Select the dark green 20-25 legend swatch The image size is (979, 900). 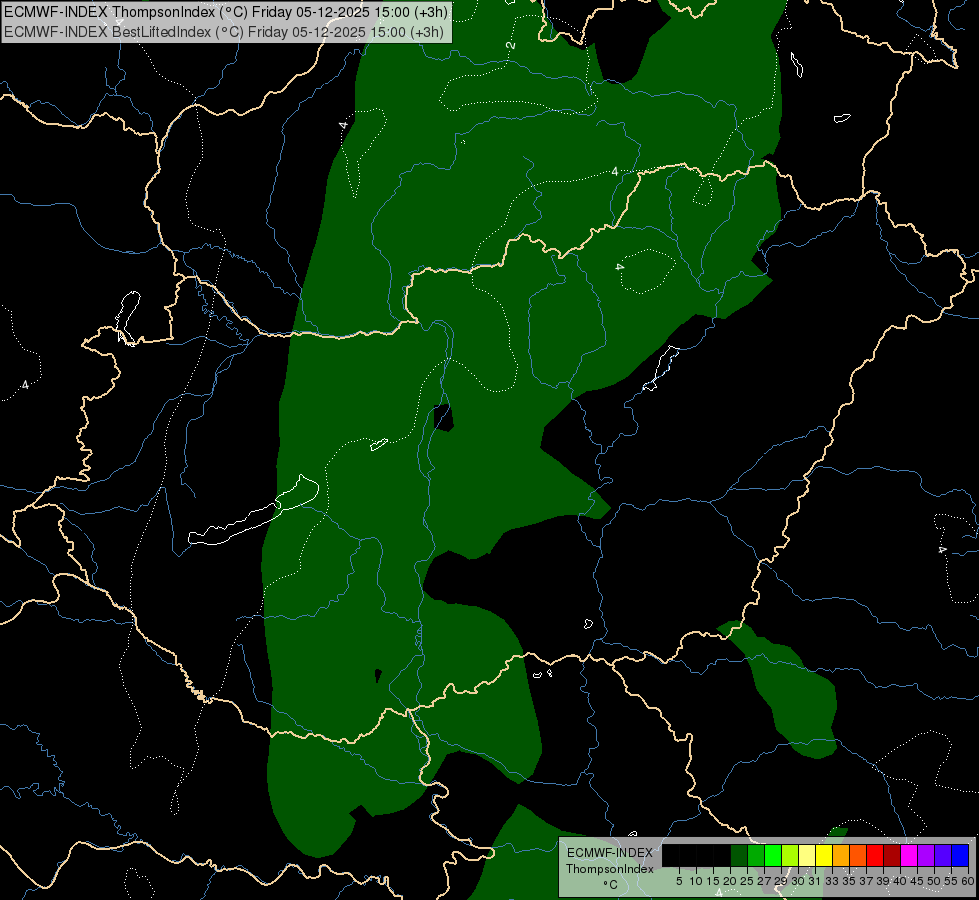click(x=739, y=855)
